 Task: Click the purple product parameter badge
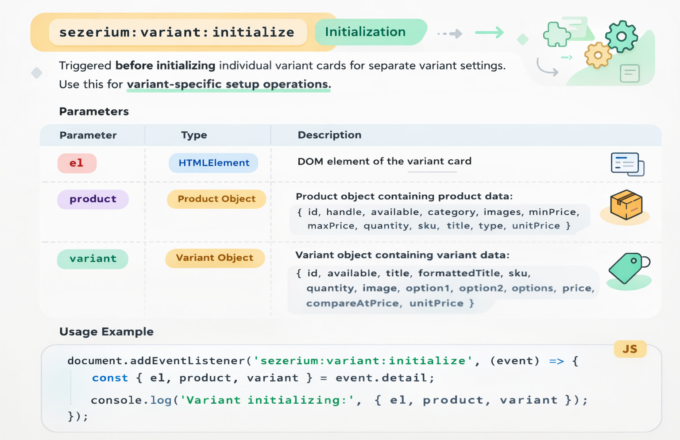pos(93,199)
